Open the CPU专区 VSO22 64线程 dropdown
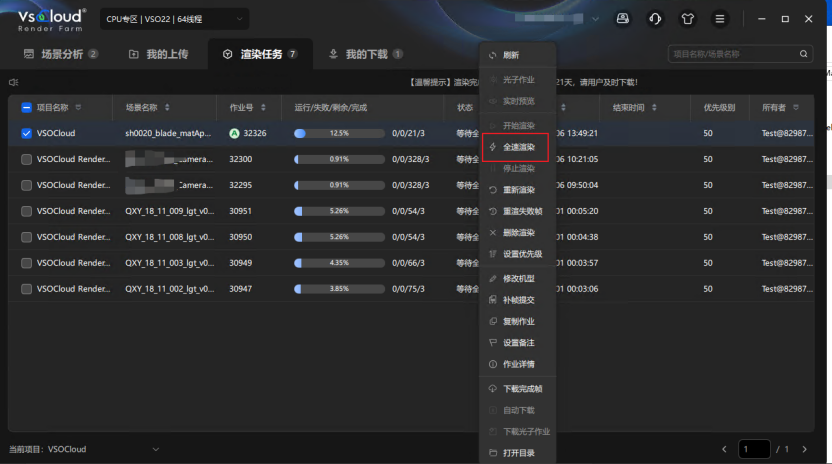832x464 pixels. tap(174, 19)
